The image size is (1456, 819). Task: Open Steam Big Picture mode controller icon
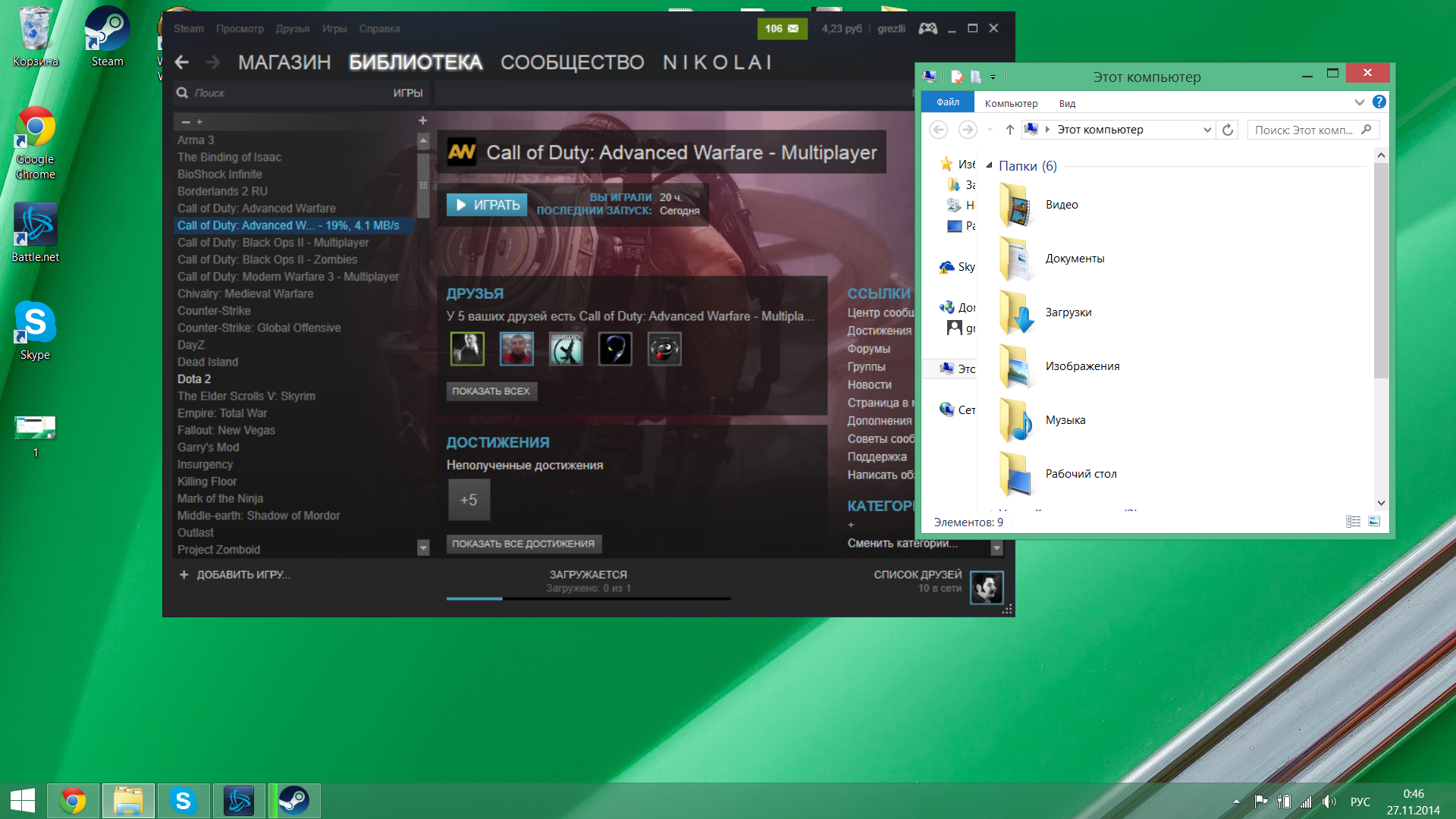(x=927, y=29)
